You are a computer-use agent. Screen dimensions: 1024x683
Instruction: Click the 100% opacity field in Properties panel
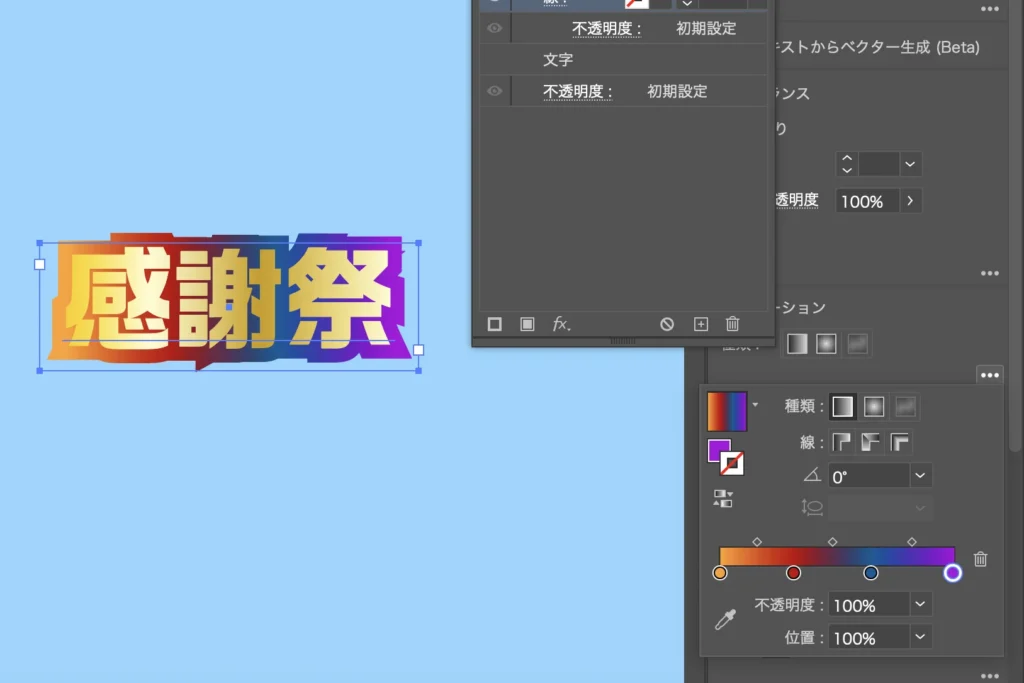[866, 201]
